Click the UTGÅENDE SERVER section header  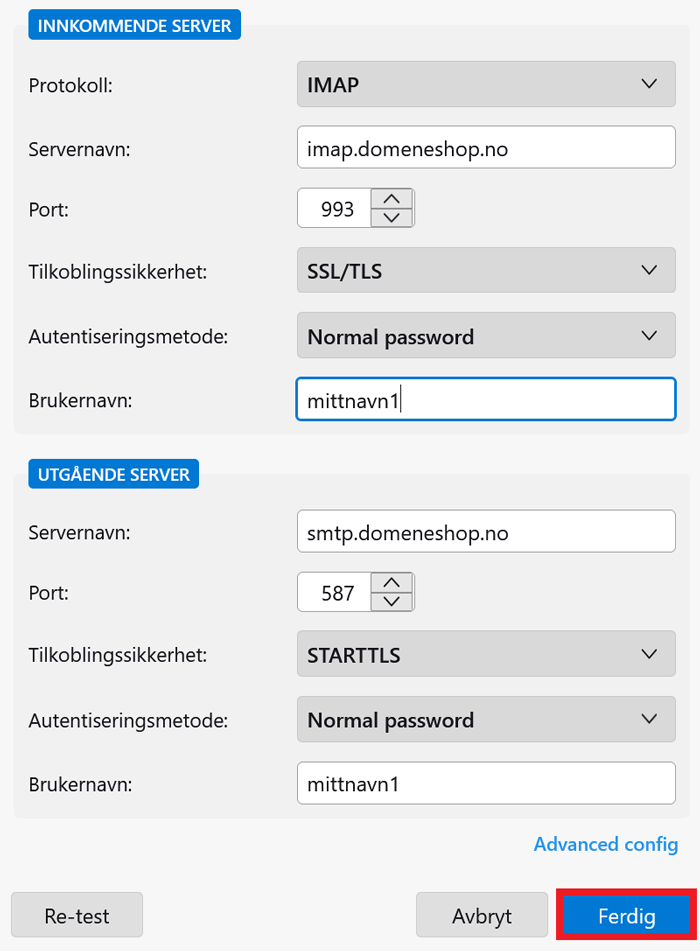tap(114, 474)
